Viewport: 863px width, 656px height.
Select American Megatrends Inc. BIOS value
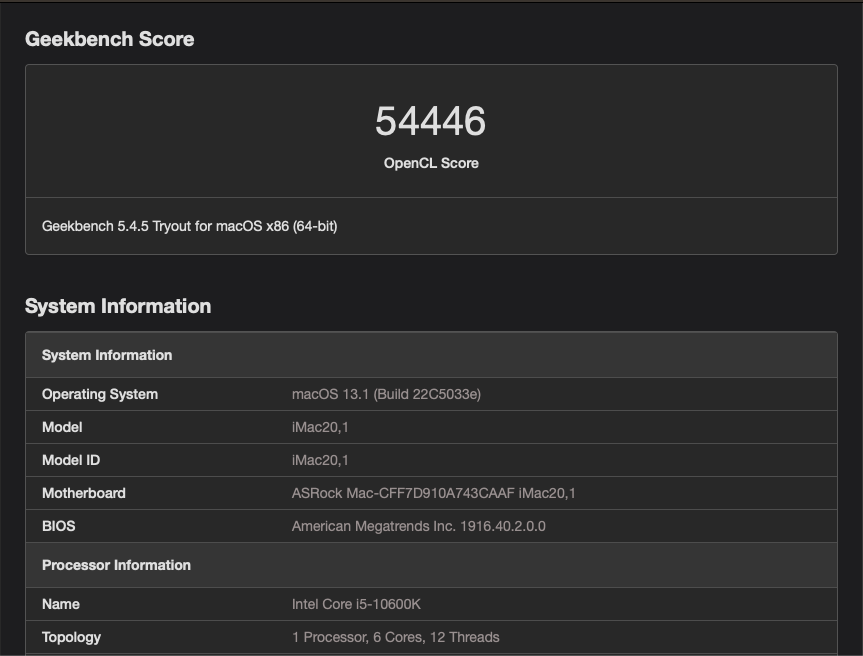419,526
